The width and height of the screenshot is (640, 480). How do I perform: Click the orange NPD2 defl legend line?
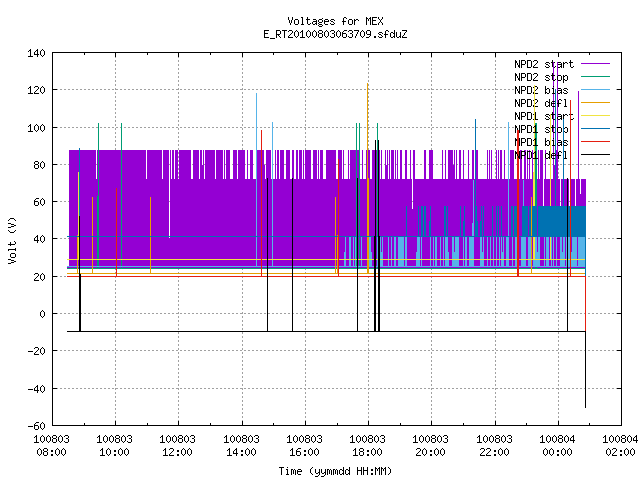pos(595,103)
